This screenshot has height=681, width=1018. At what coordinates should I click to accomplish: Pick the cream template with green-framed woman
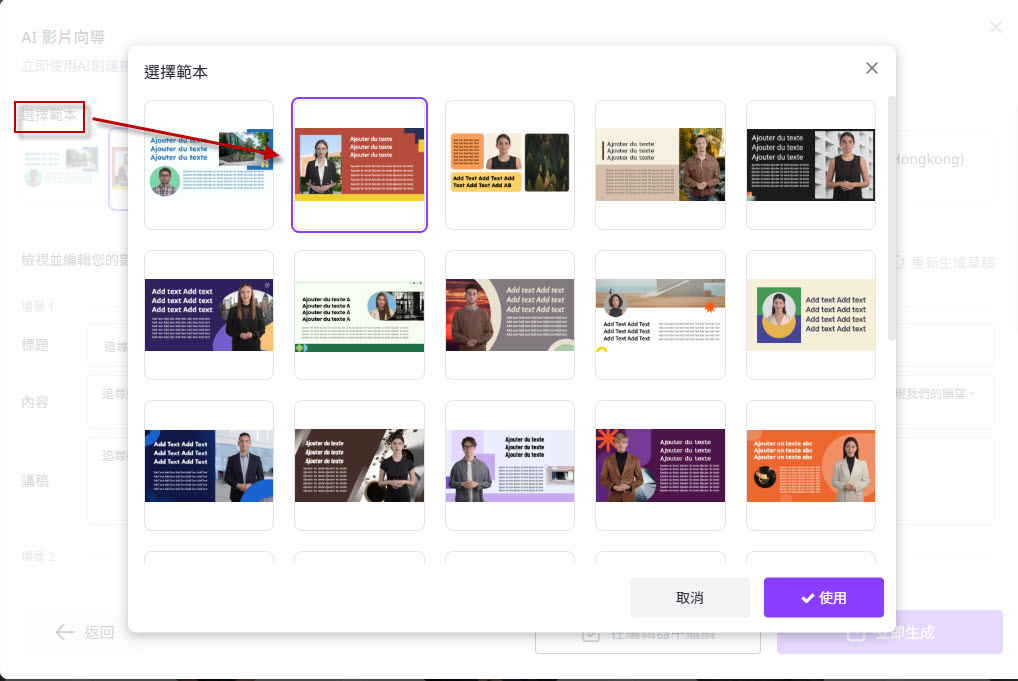(x=811, y=315)
